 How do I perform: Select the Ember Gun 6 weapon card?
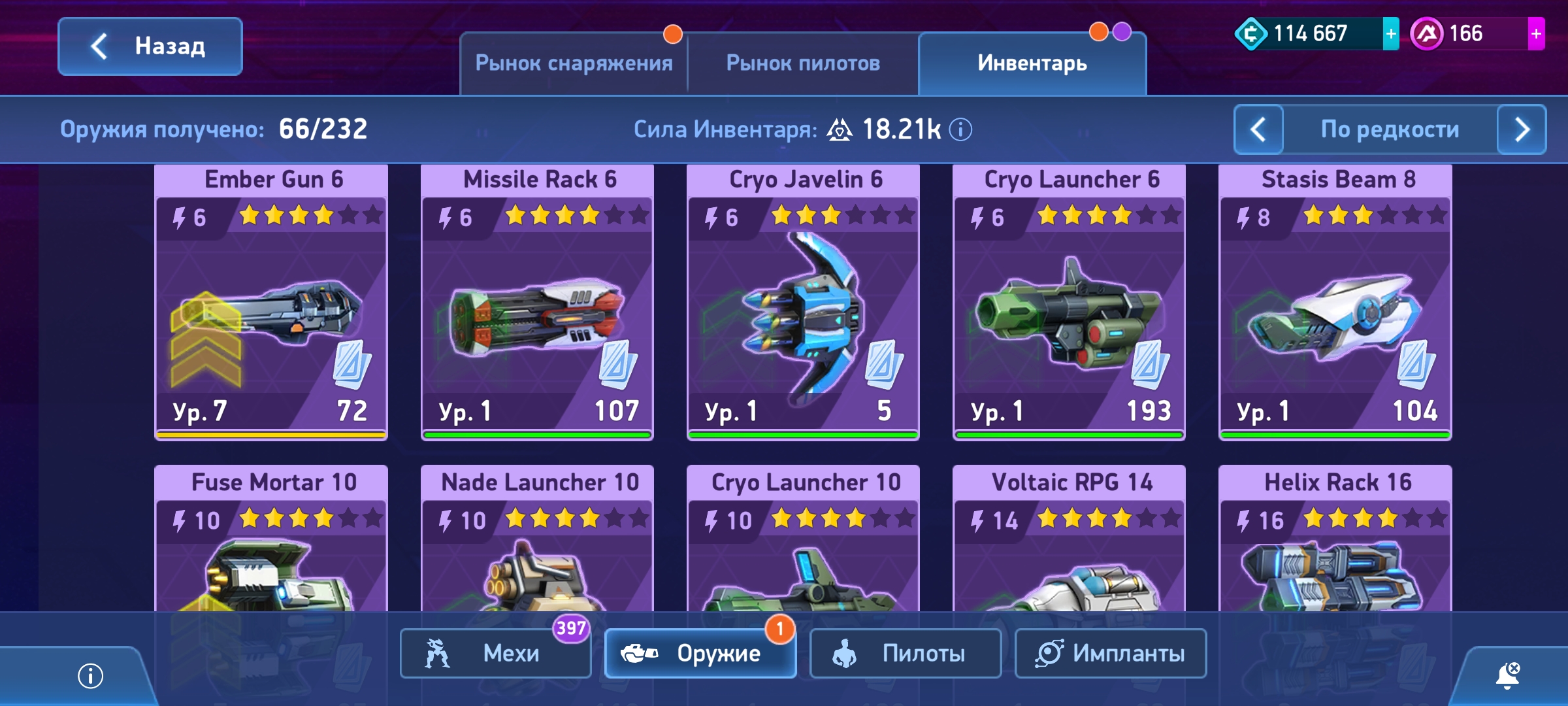(x=271, y=302)
